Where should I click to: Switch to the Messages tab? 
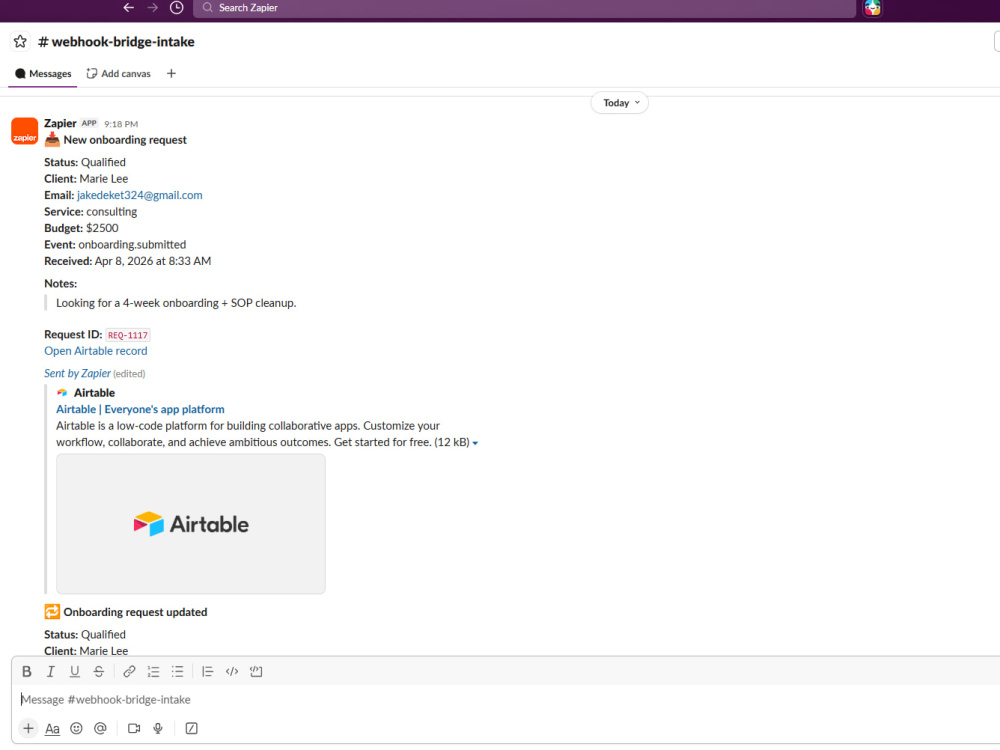pyautogui.click(x=43, y=74)
